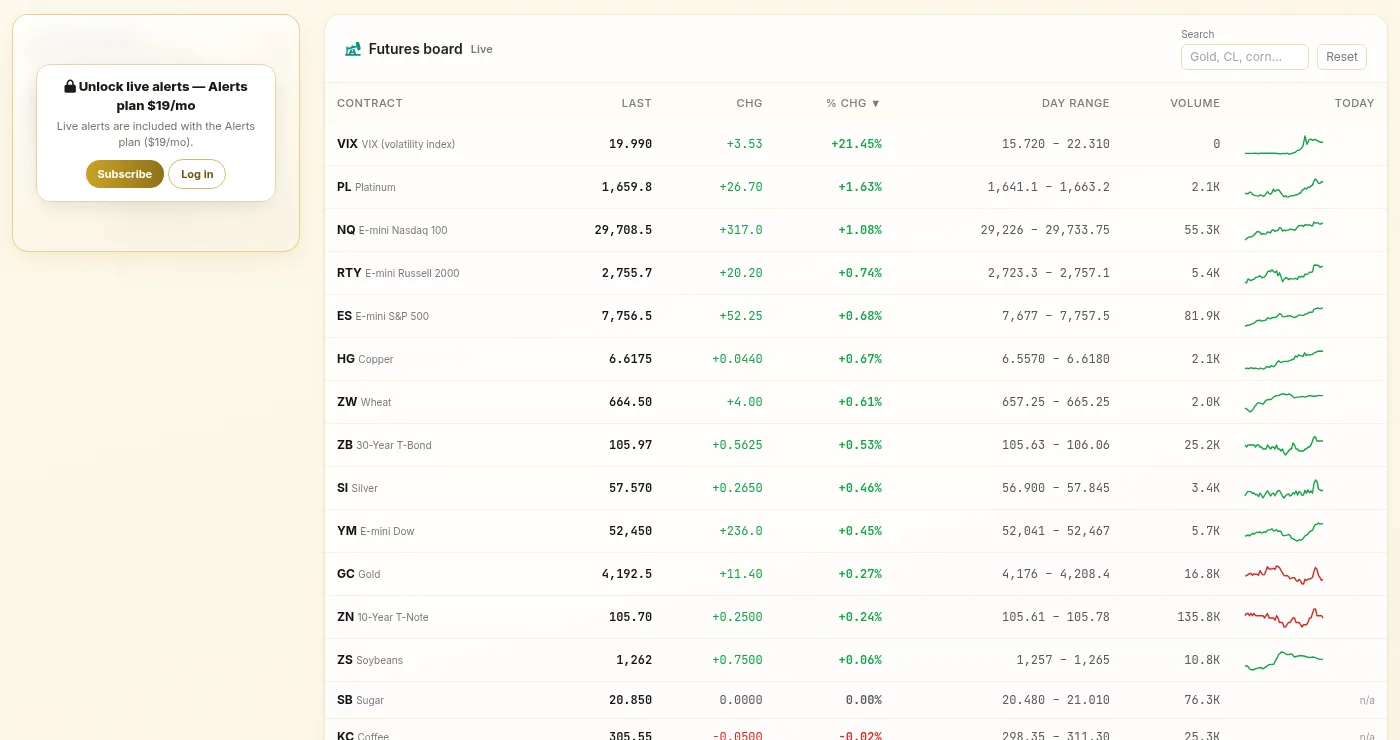Click the Live status label
Viewport: 1400px width, 740px height.
click(x=482, y=49)
